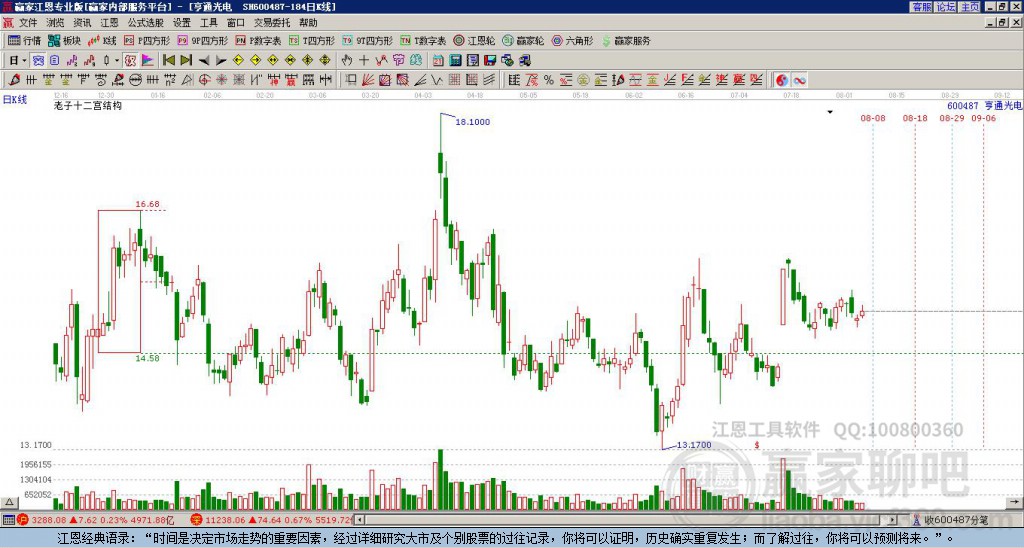The image size is (1024, 548).
Task: Open the candlestick style dropdown arrow
Action: tap(116, 60)
